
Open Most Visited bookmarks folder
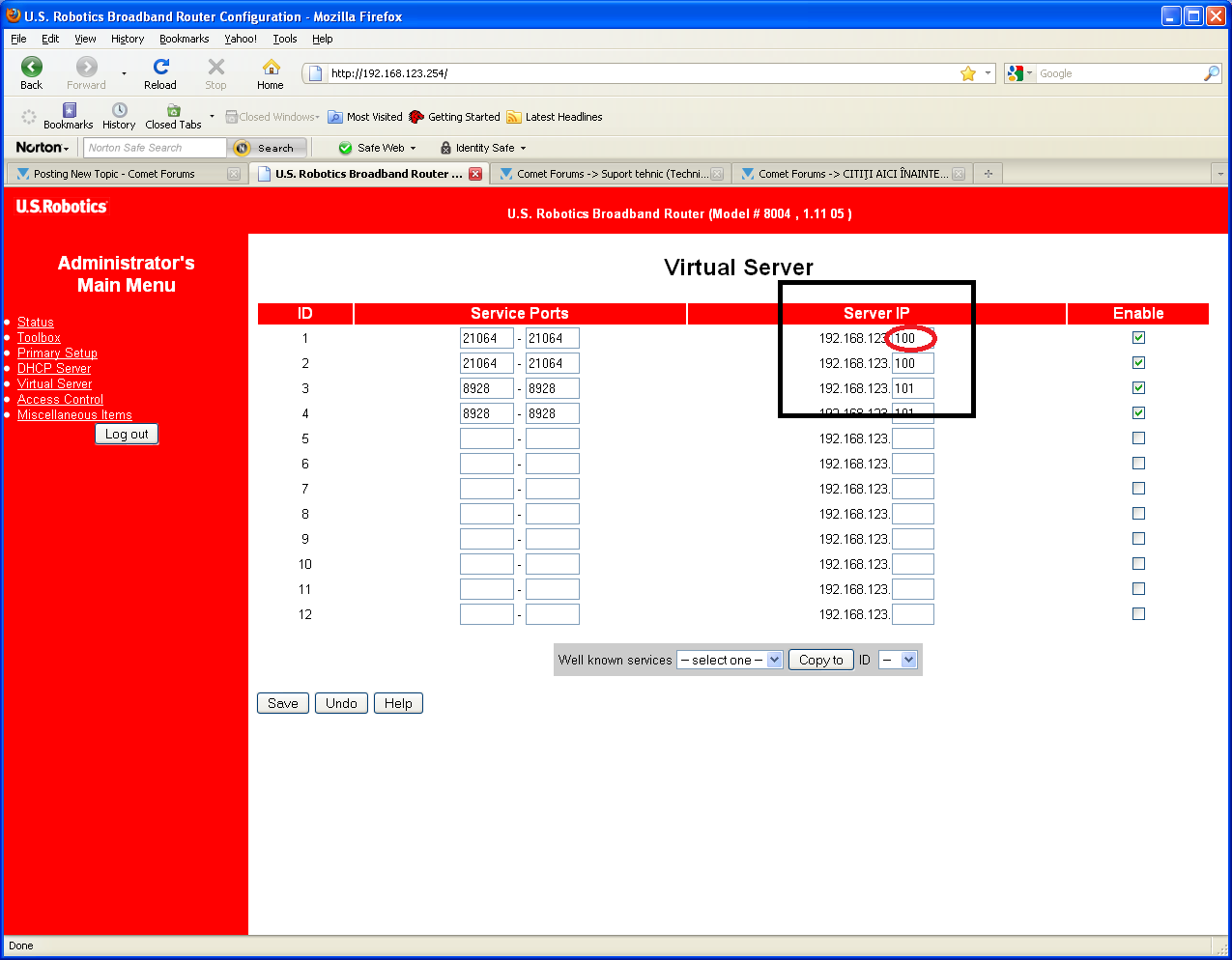click(x=365, y=117)
